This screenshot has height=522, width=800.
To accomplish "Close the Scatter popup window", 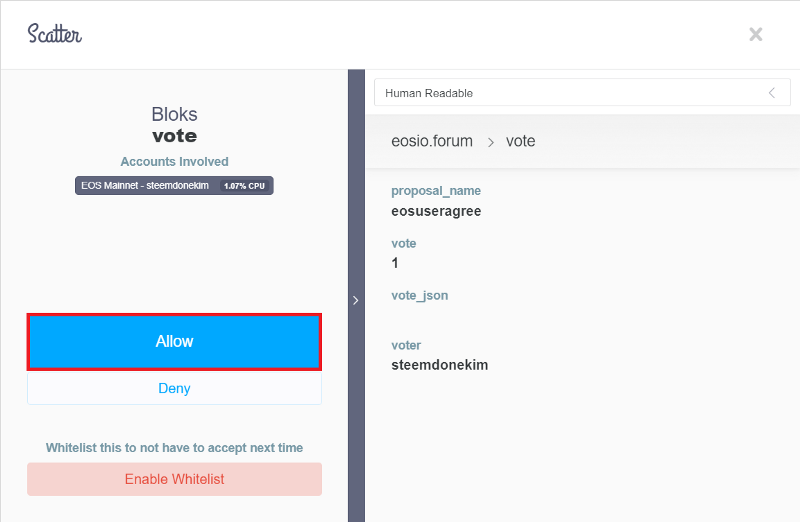I will (x=756, y=34).
